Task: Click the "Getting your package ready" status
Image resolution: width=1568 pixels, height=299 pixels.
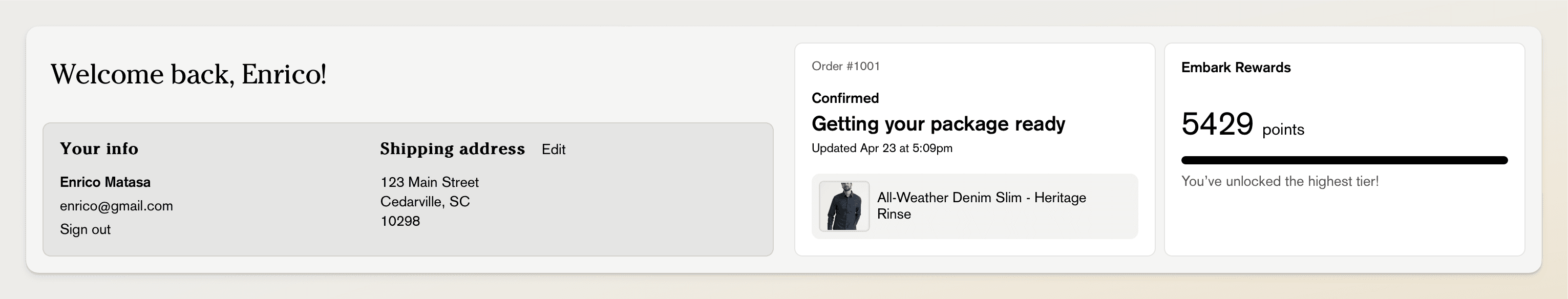Action: coord(938,124)
